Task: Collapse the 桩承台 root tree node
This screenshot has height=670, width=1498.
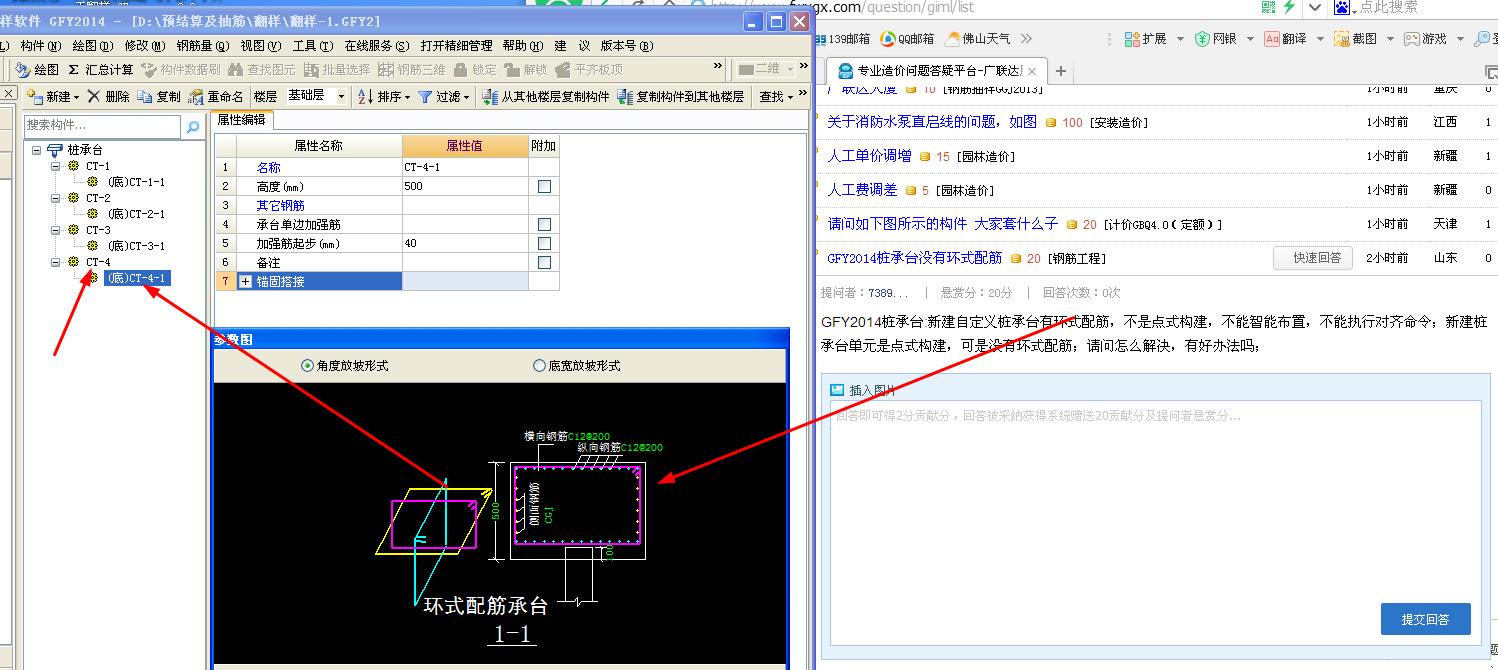Action: (37, 150)
